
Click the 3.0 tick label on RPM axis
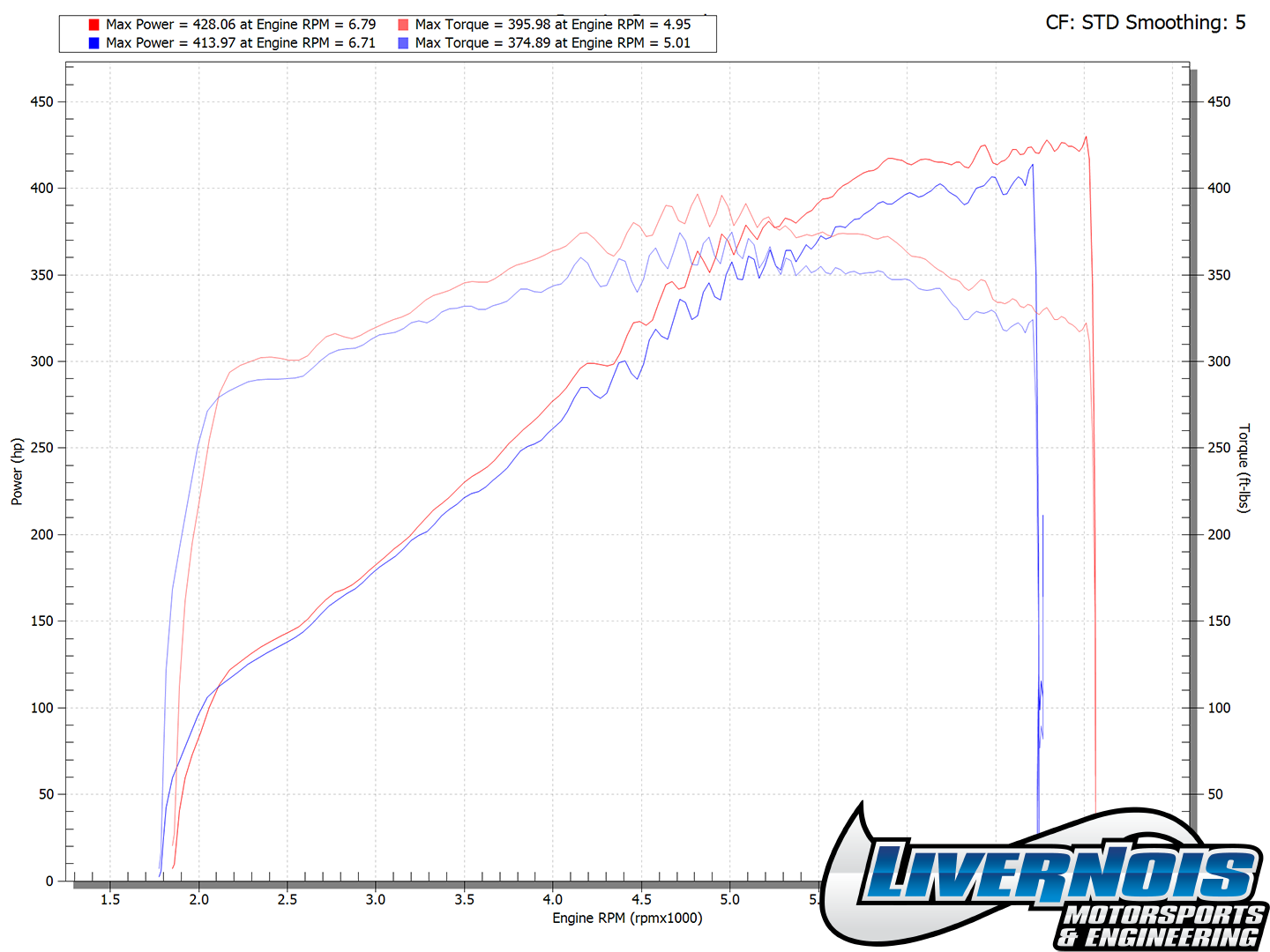376,899
